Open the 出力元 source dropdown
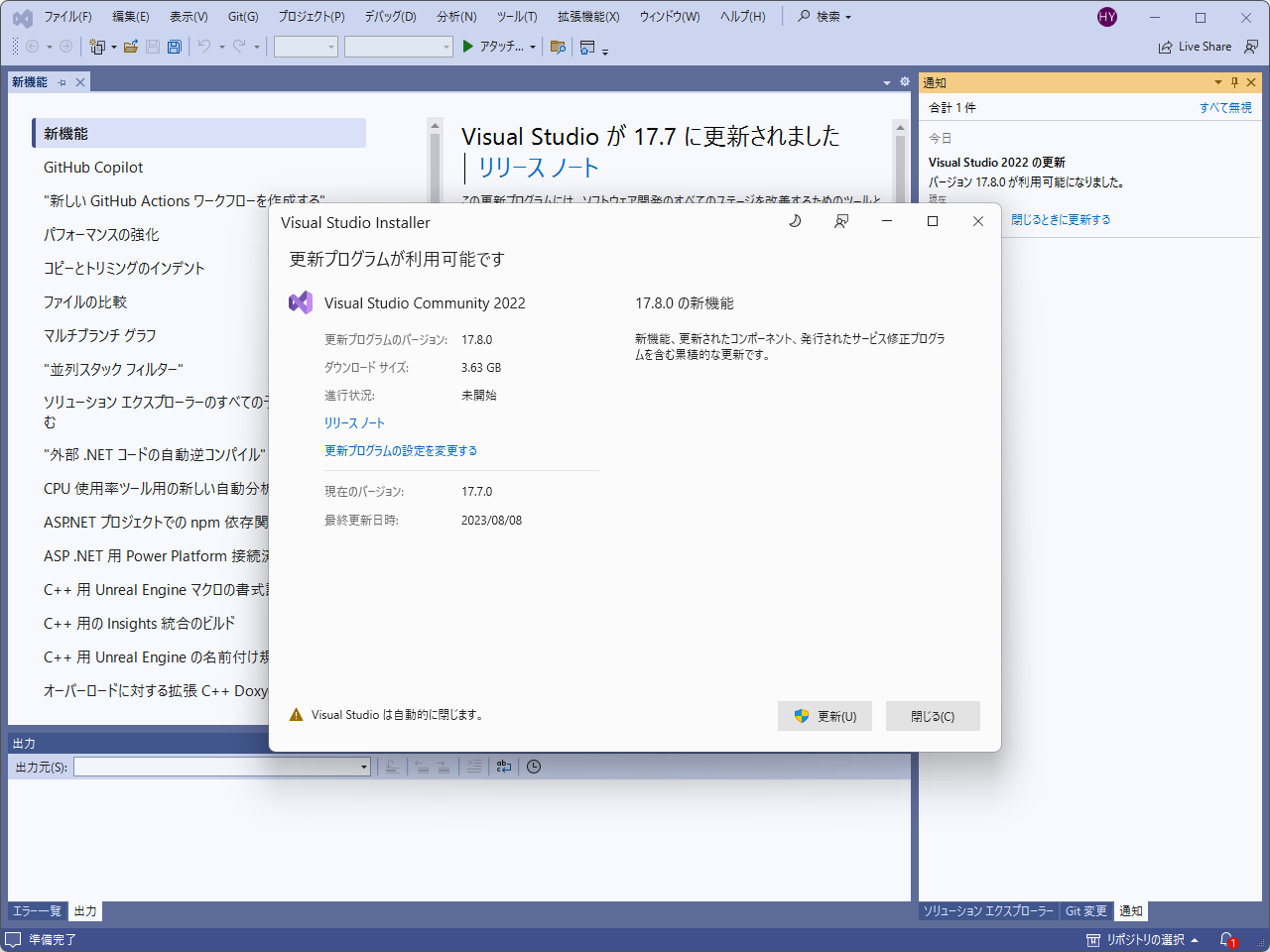Viewport: 1270px width, 952px height. [x=362, y=767]
